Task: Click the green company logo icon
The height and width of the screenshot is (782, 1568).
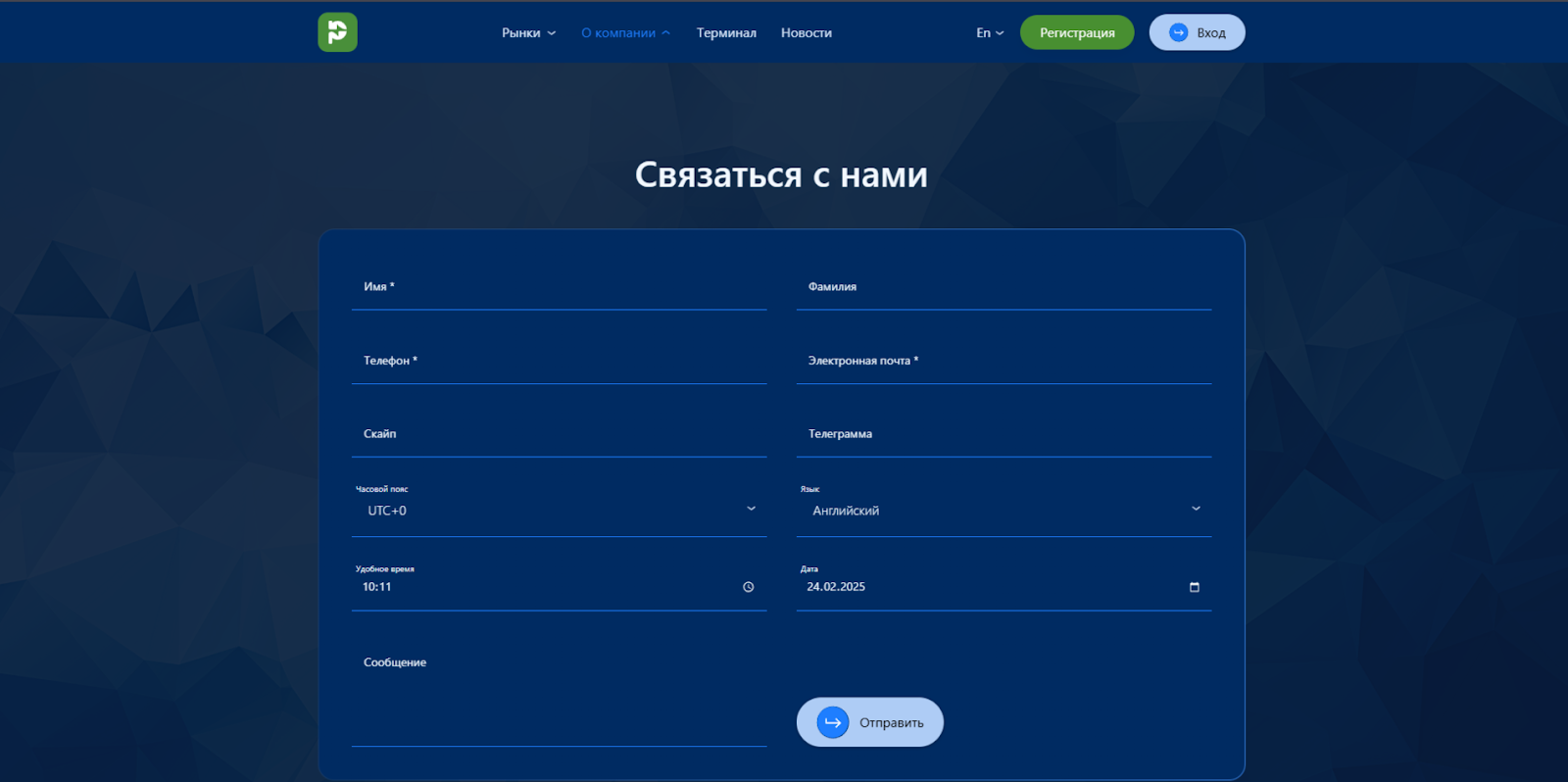Action: [337, 32]
